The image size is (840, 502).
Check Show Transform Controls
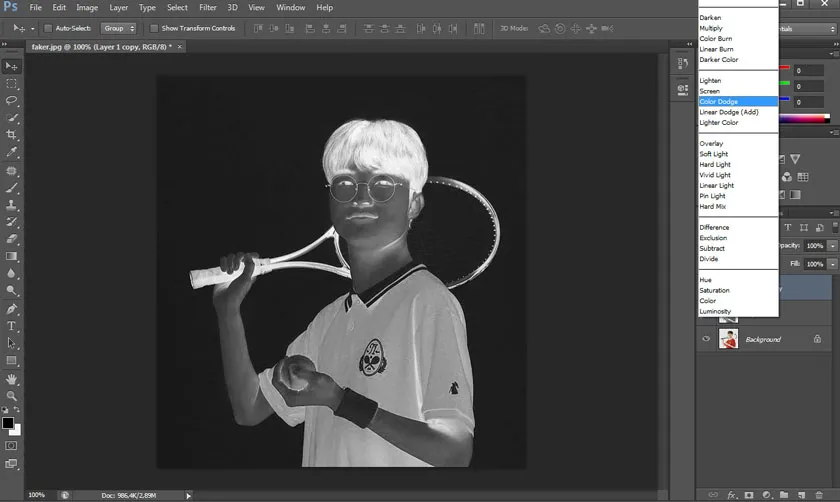point(153,28)
